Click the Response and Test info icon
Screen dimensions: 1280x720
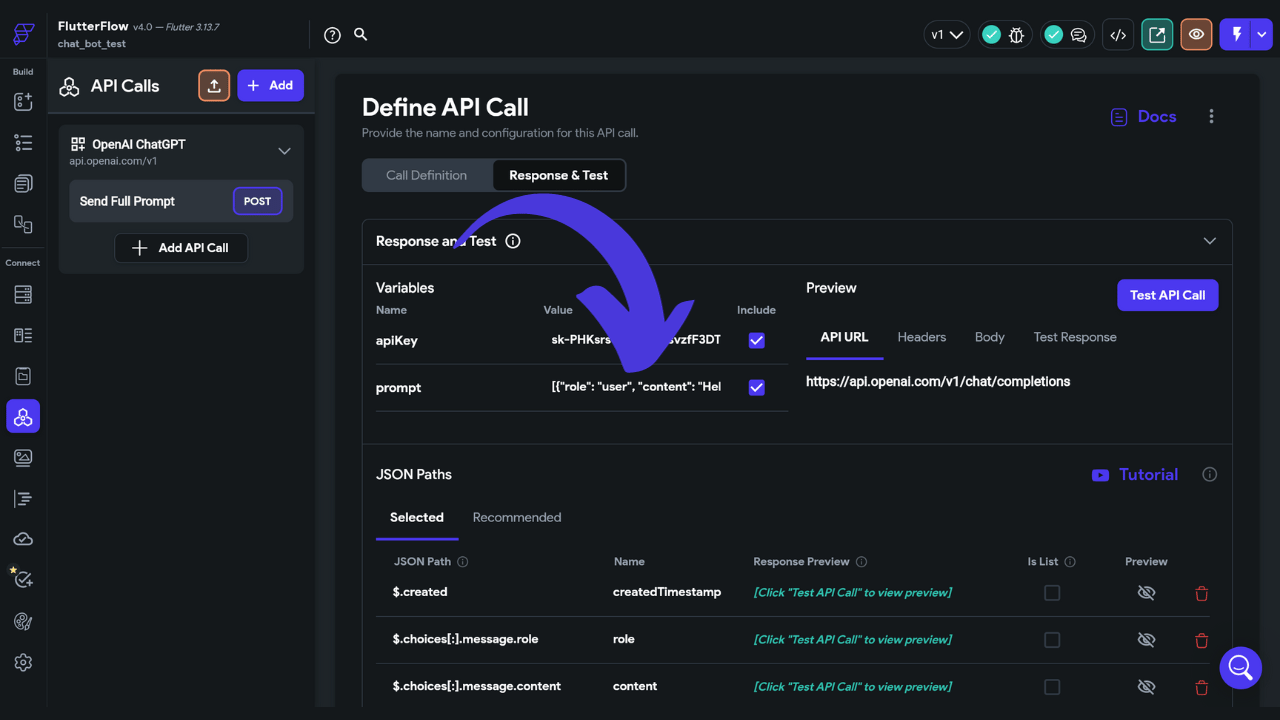[x=513, y=241]
